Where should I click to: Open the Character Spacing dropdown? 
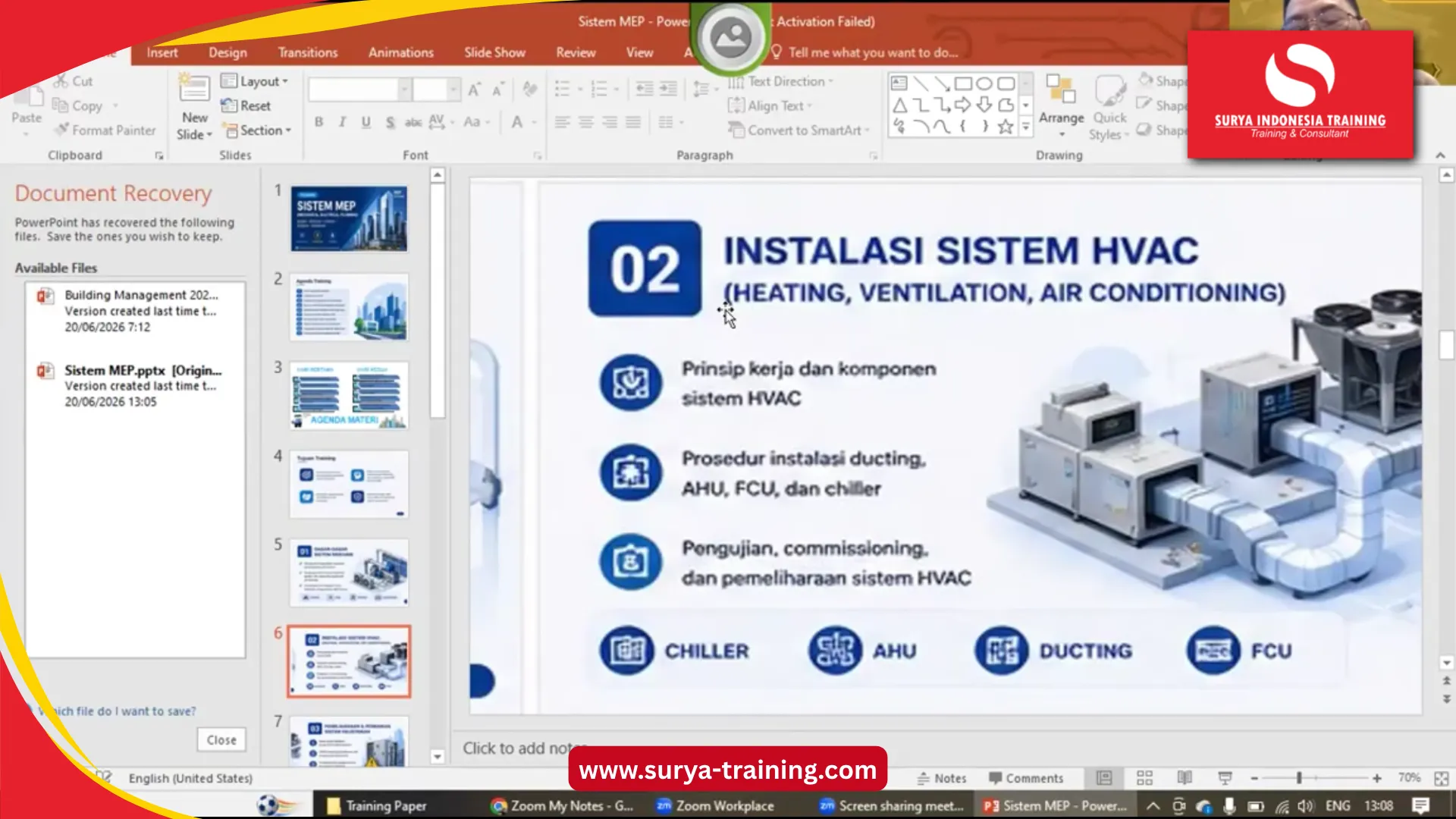click(x=441, y=122)
